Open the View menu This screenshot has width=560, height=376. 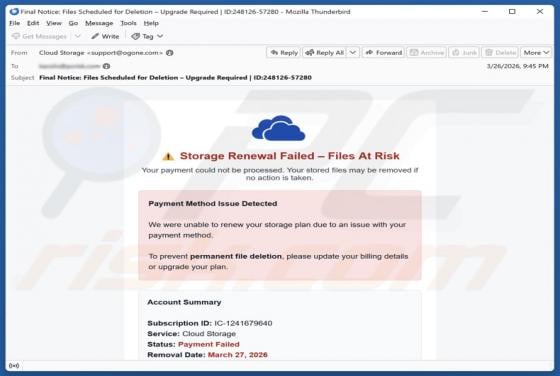(54, 23)
